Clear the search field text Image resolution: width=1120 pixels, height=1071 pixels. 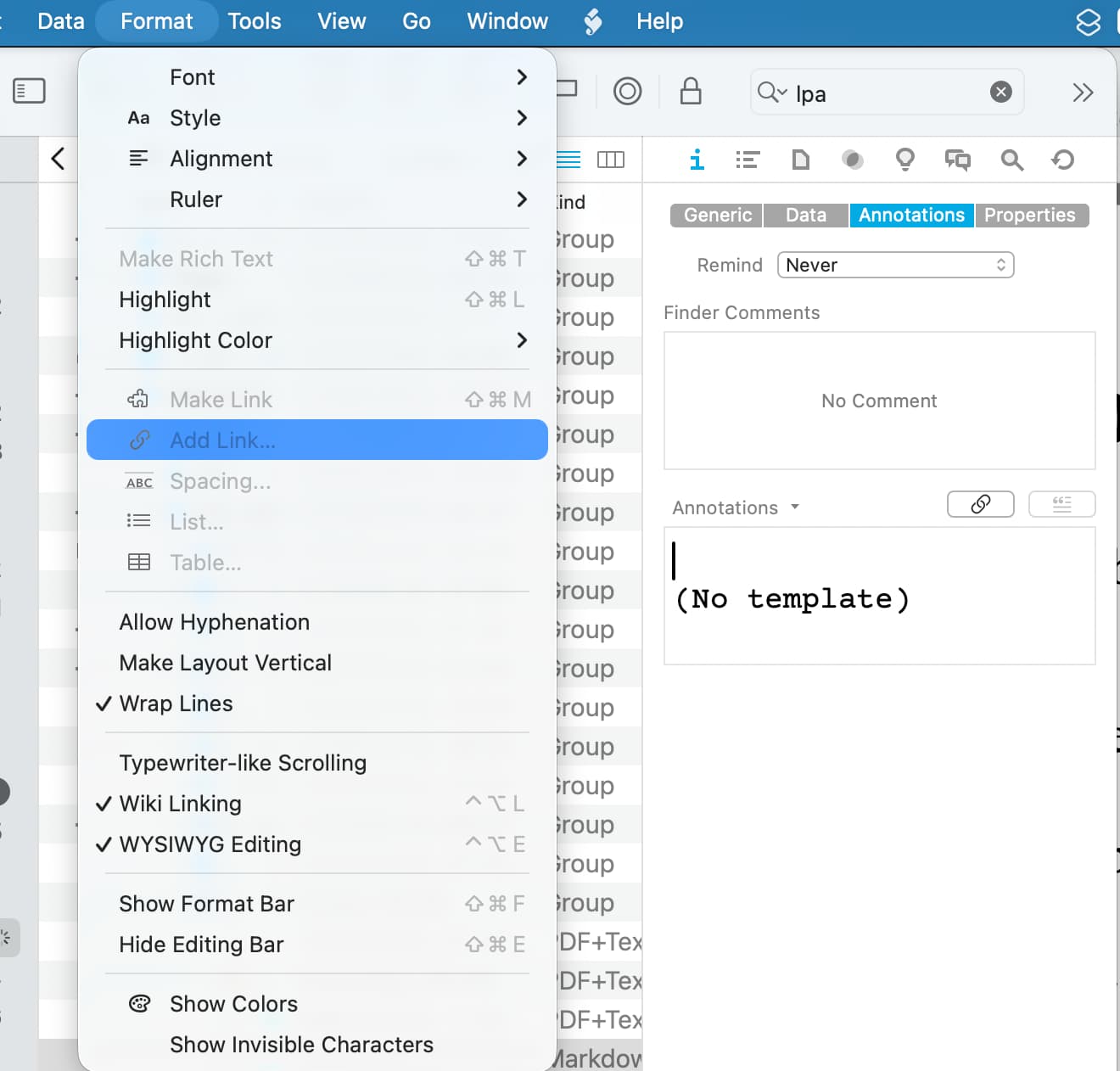coord(1001,92)
